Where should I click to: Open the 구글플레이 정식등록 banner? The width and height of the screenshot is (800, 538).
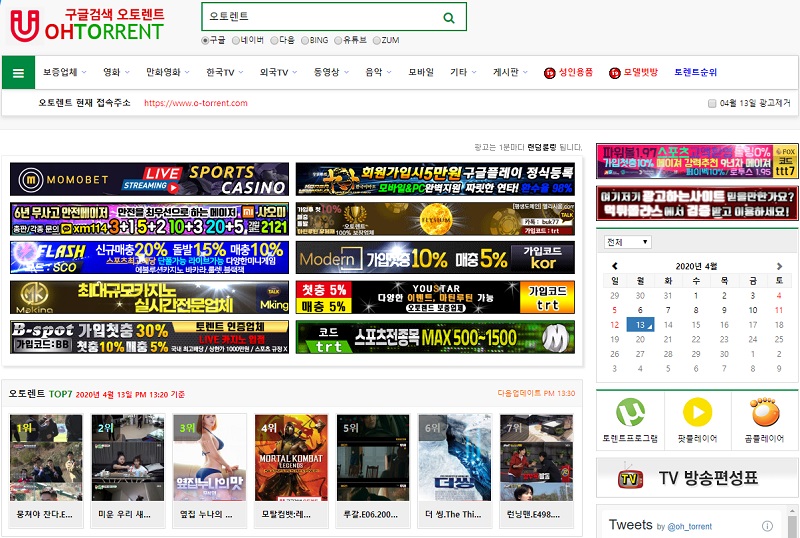coord(435,179)
